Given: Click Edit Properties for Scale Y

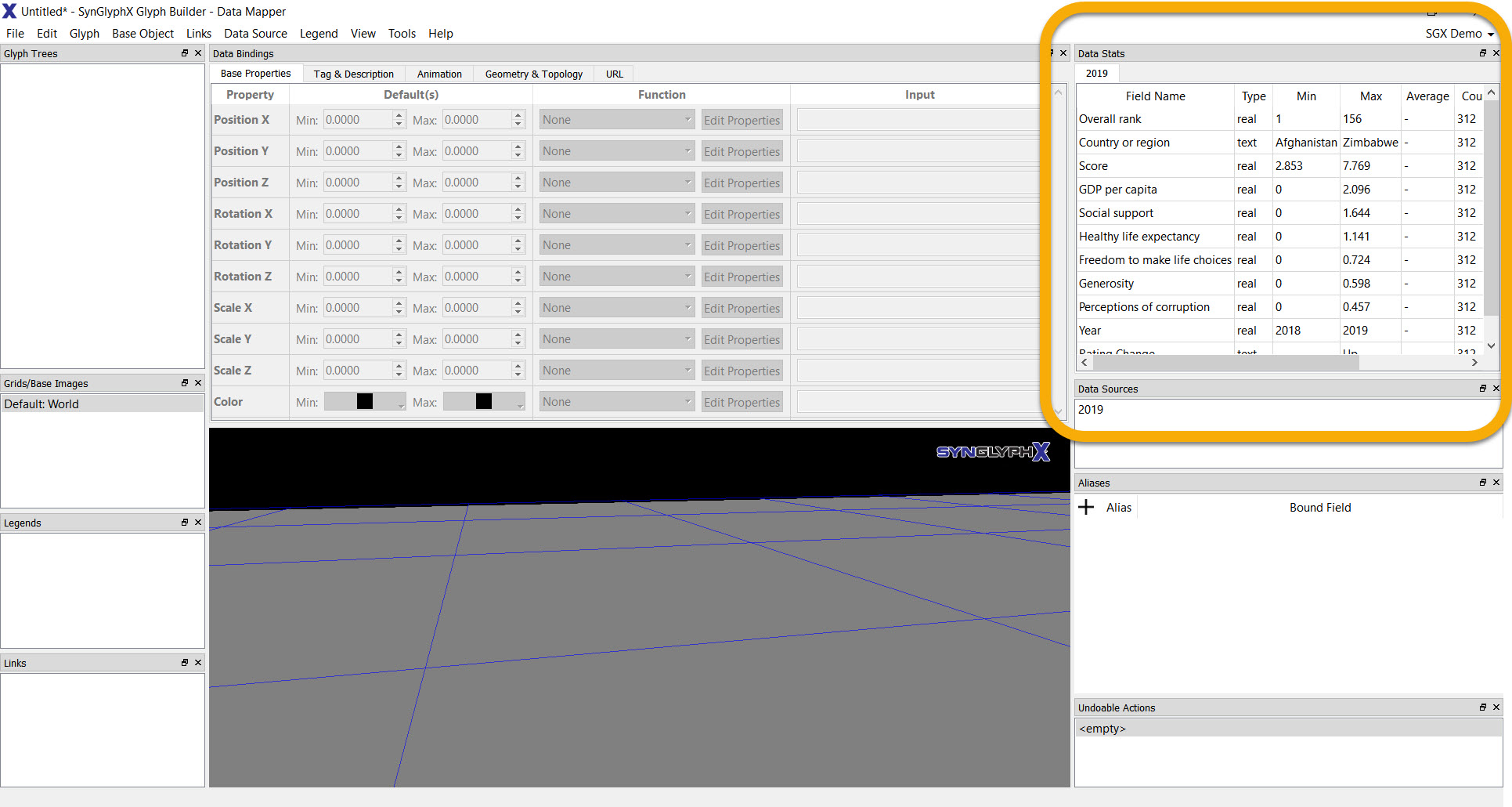Looking at the screenshot, I should 742,339.
